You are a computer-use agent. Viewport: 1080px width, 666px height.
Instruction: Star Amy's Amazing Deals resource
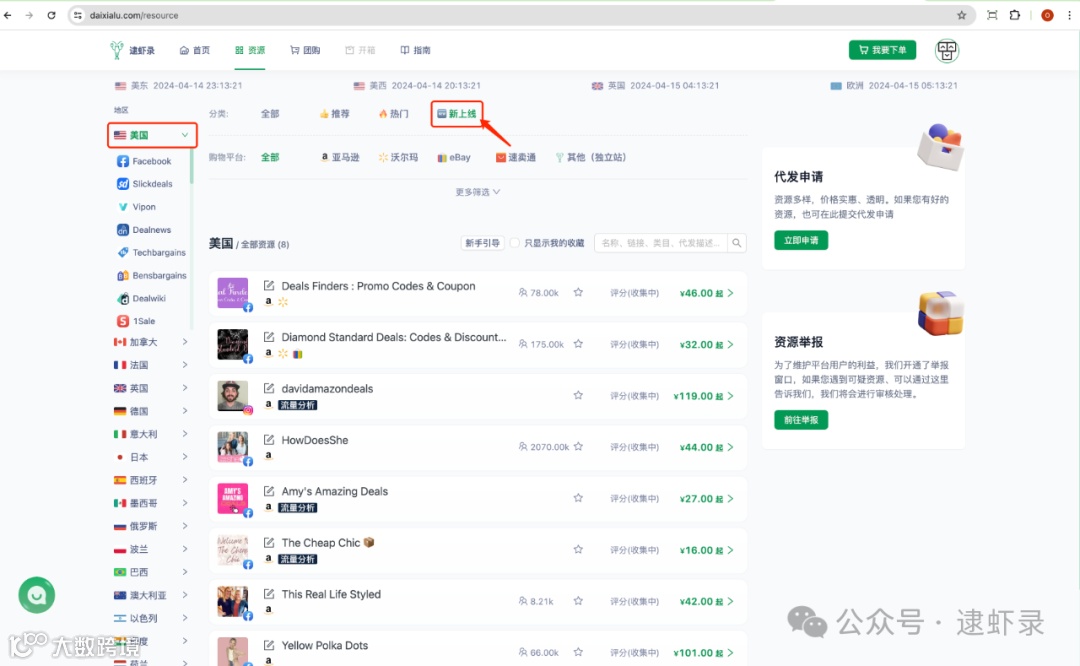point(578,498)
